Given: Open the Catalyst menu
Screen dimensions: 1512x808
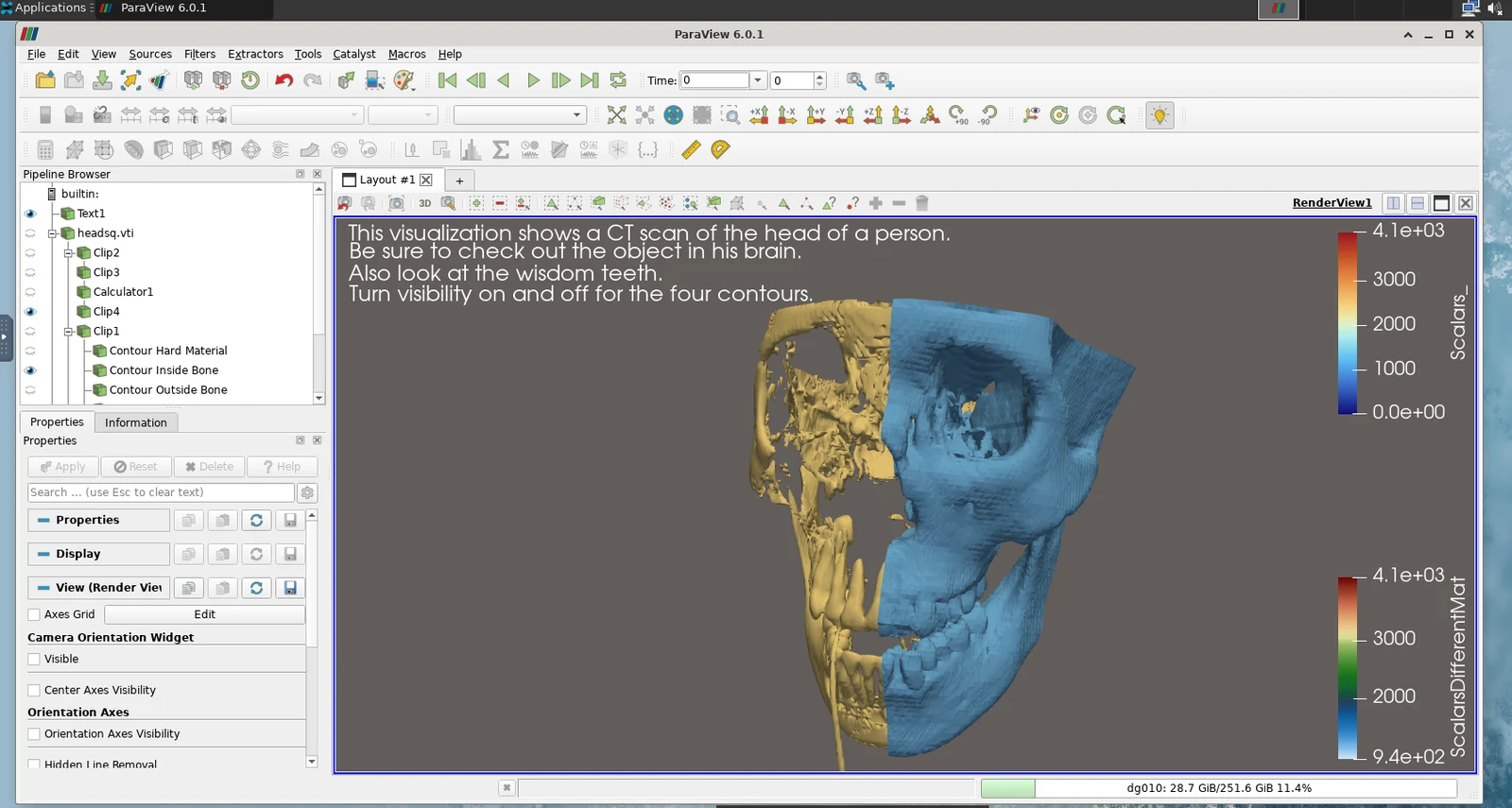Looking at the screenshot, I should pyautogui.click(x=353, y=54).
